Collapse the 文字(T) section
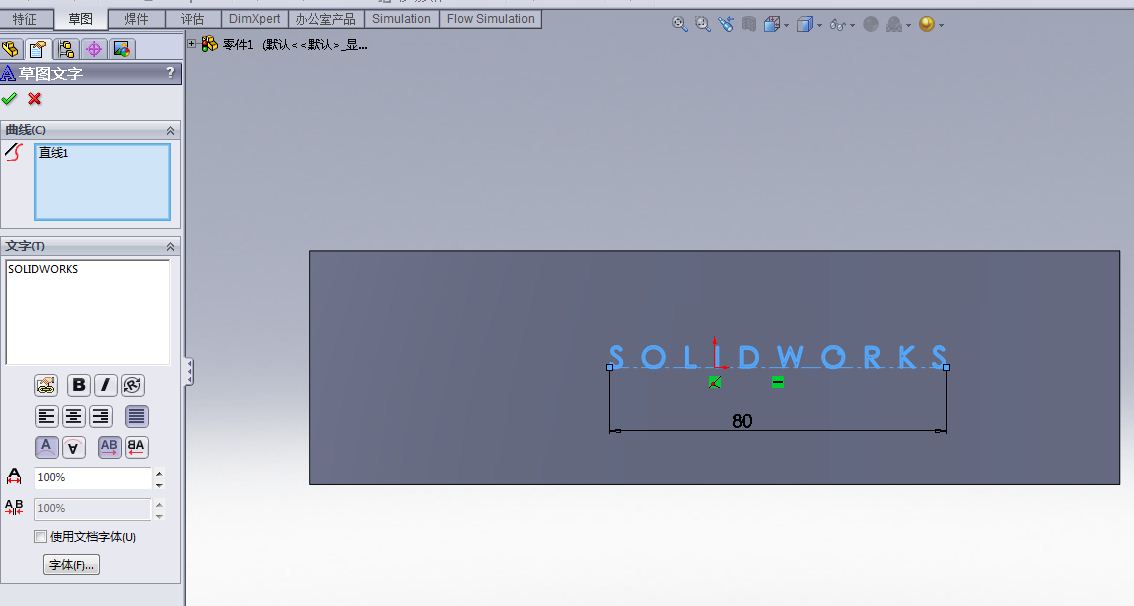The height and width of the screenshot is (606, 1134). coord(171,247)
